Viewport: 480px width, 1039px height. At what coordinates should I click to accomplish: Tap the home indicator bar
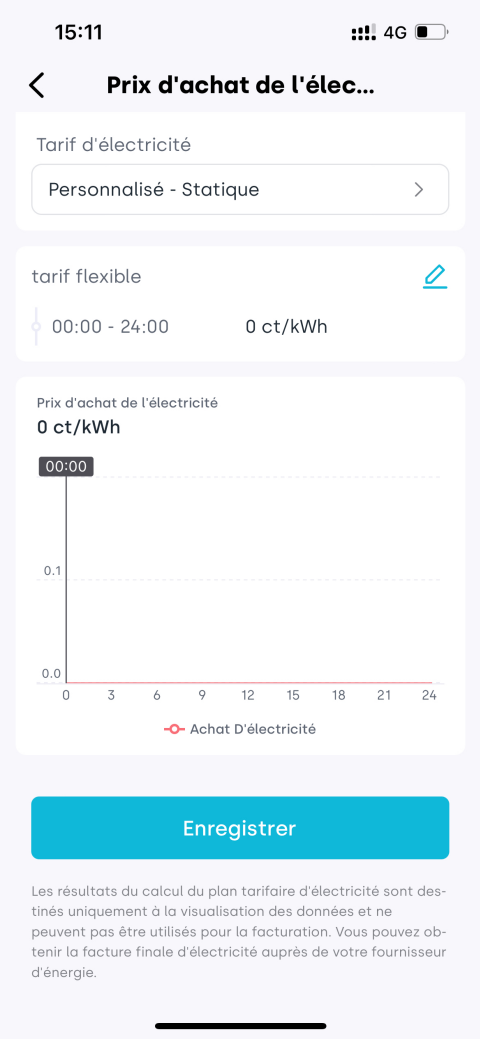click(x=240, y=1026)
